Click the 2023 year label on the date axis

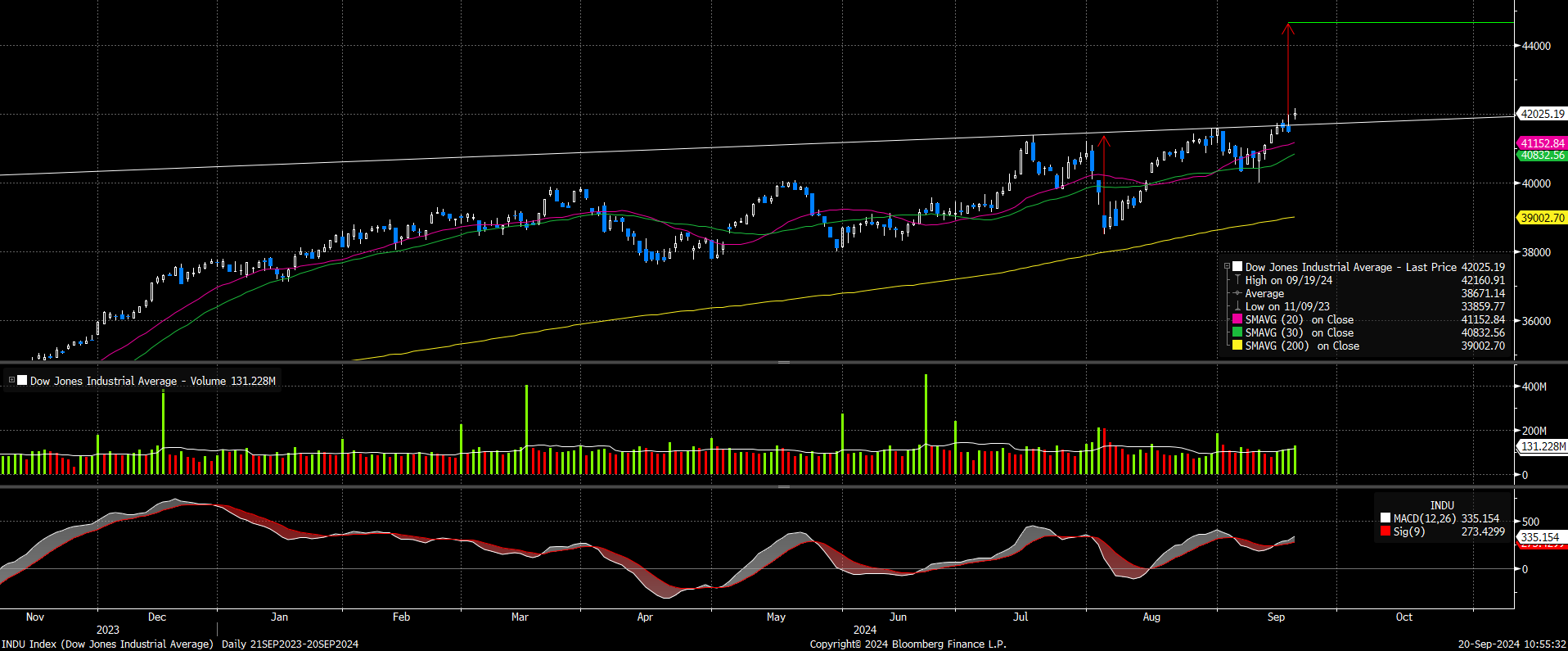(108, 630)
